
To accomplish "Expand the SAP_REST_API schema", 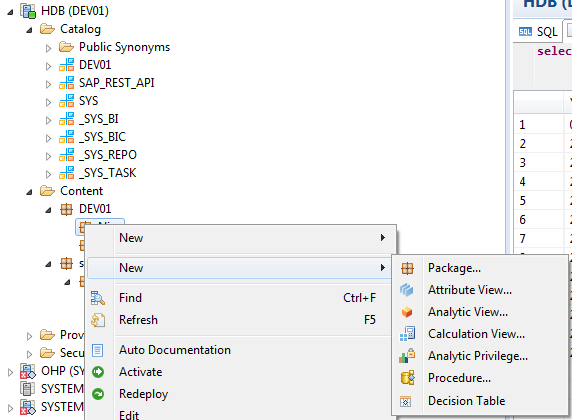I will pos(48,84).
